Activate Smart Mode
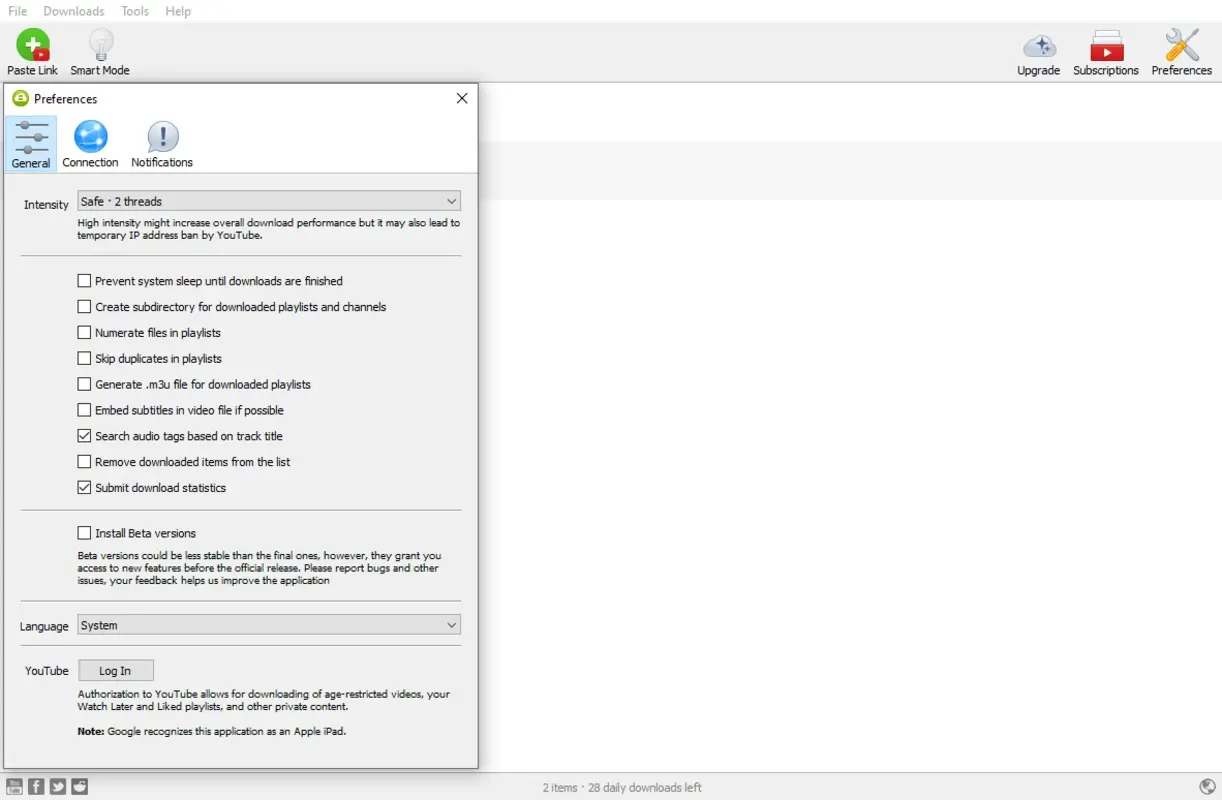 [99, 50]
